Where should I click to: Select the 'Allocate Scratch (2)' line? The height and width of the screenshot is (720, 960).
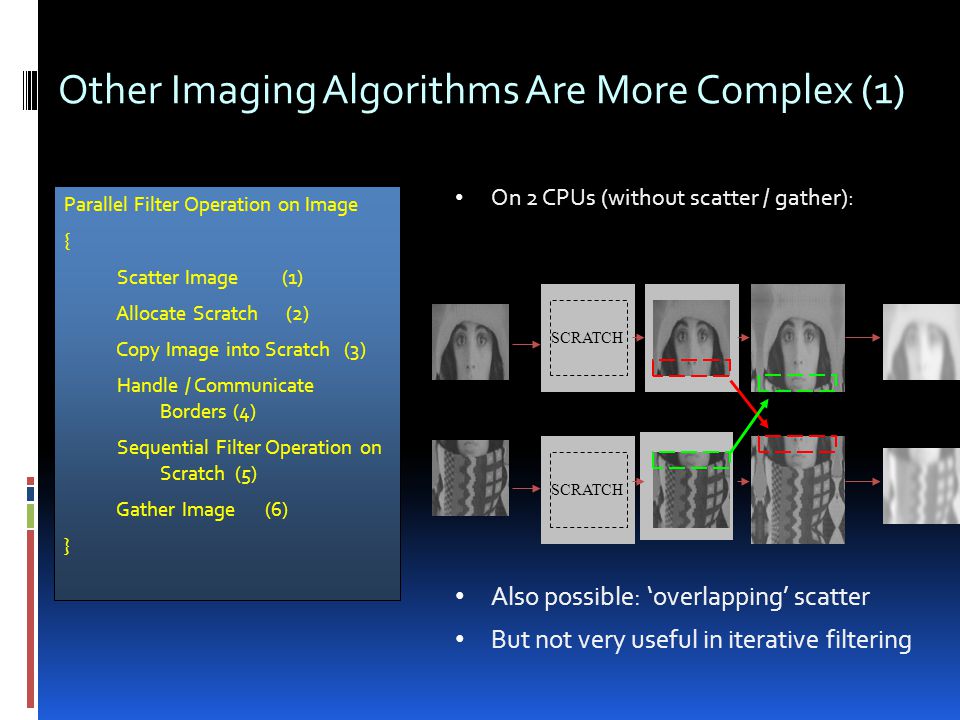[212, 314]
